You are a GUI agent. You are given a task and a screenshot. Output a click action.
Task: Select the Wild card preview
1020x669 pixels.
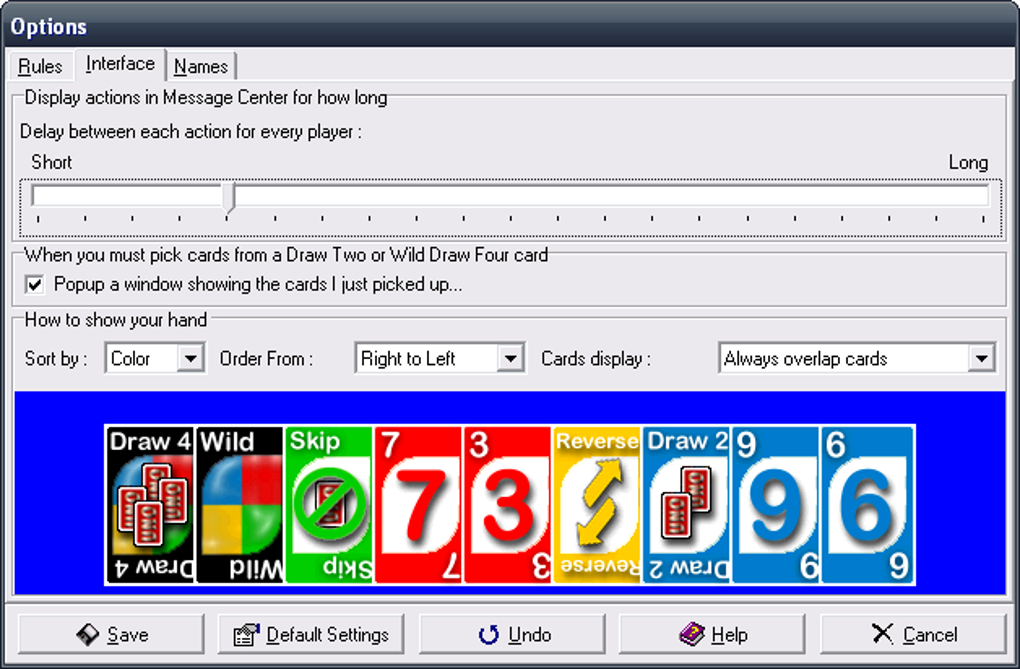tap(240, 505)
